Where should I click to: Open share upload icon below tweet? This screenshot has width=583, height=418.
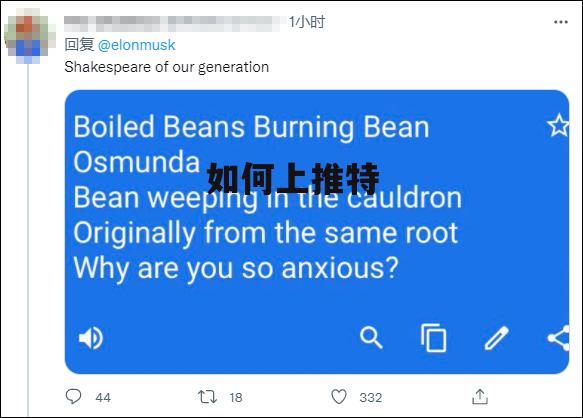point(480,396)
